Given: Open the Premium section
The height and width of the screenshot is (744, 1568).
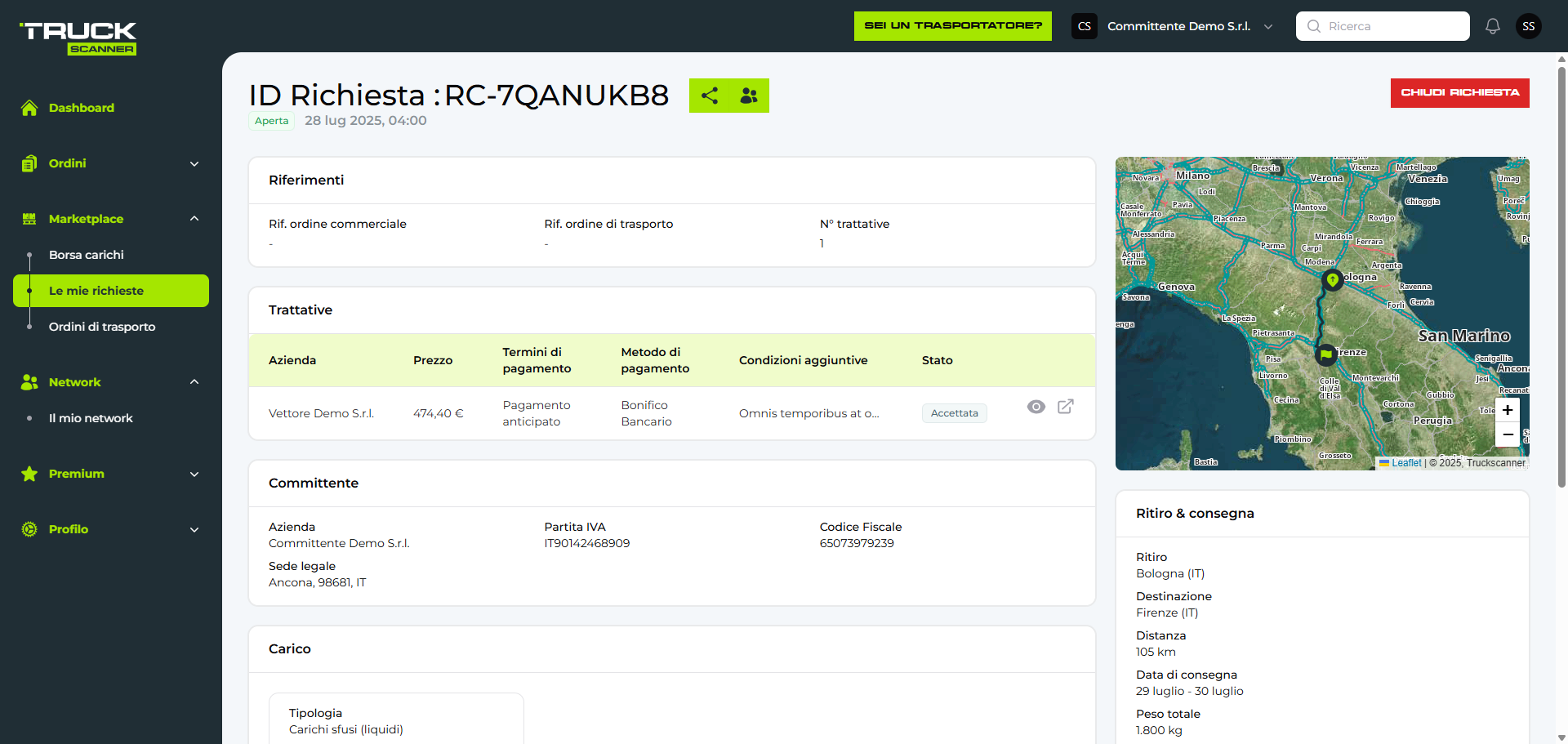Looking at the screenshot, I should coord(77,474).
